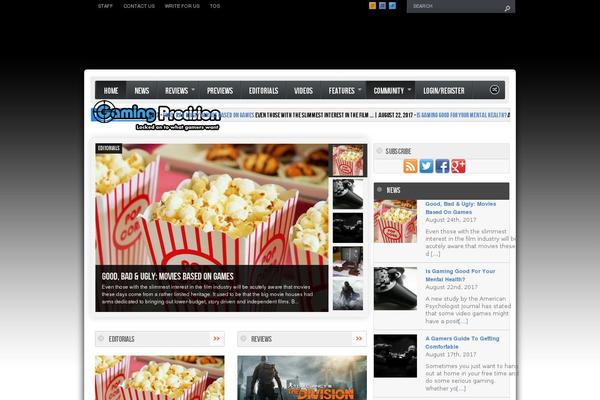600x400 pixels.
Task: Click the search magnifier icon
Action: click(507, 8)
